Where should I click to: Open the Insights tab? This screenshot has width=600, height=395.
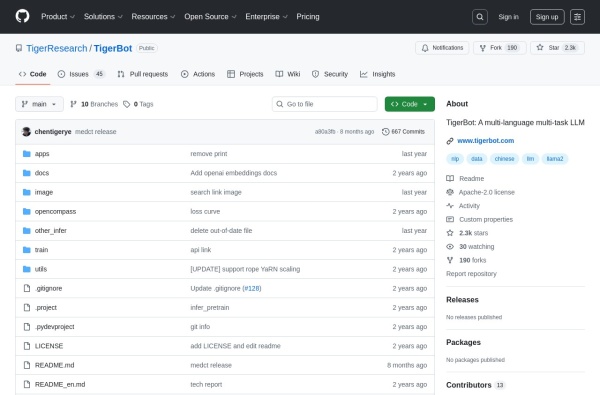tap(378, 74)
